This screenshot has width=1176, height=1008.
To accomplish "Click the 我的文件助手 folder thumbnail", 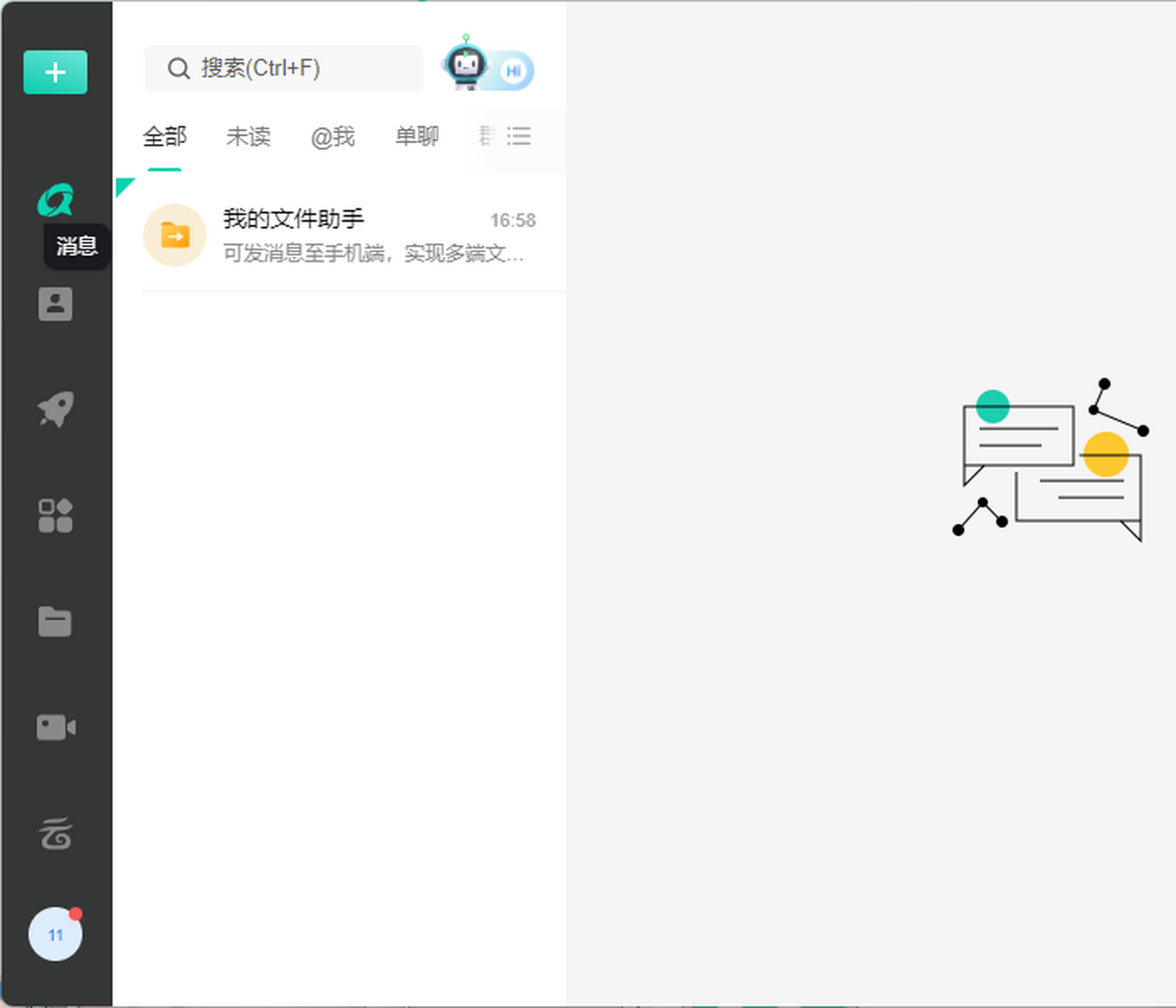I will [x=174, y=235].
